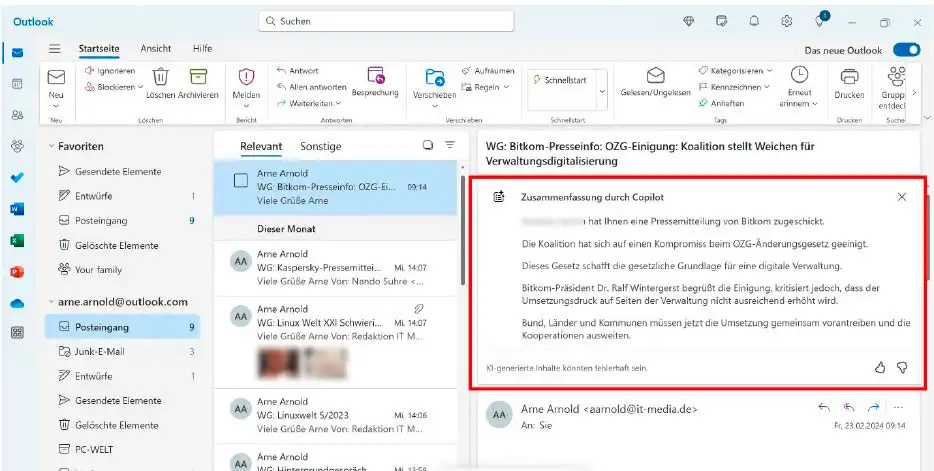Switch to the Sonstige inbox tab
The height and width of the screenshot is (471, 934).
320,146
